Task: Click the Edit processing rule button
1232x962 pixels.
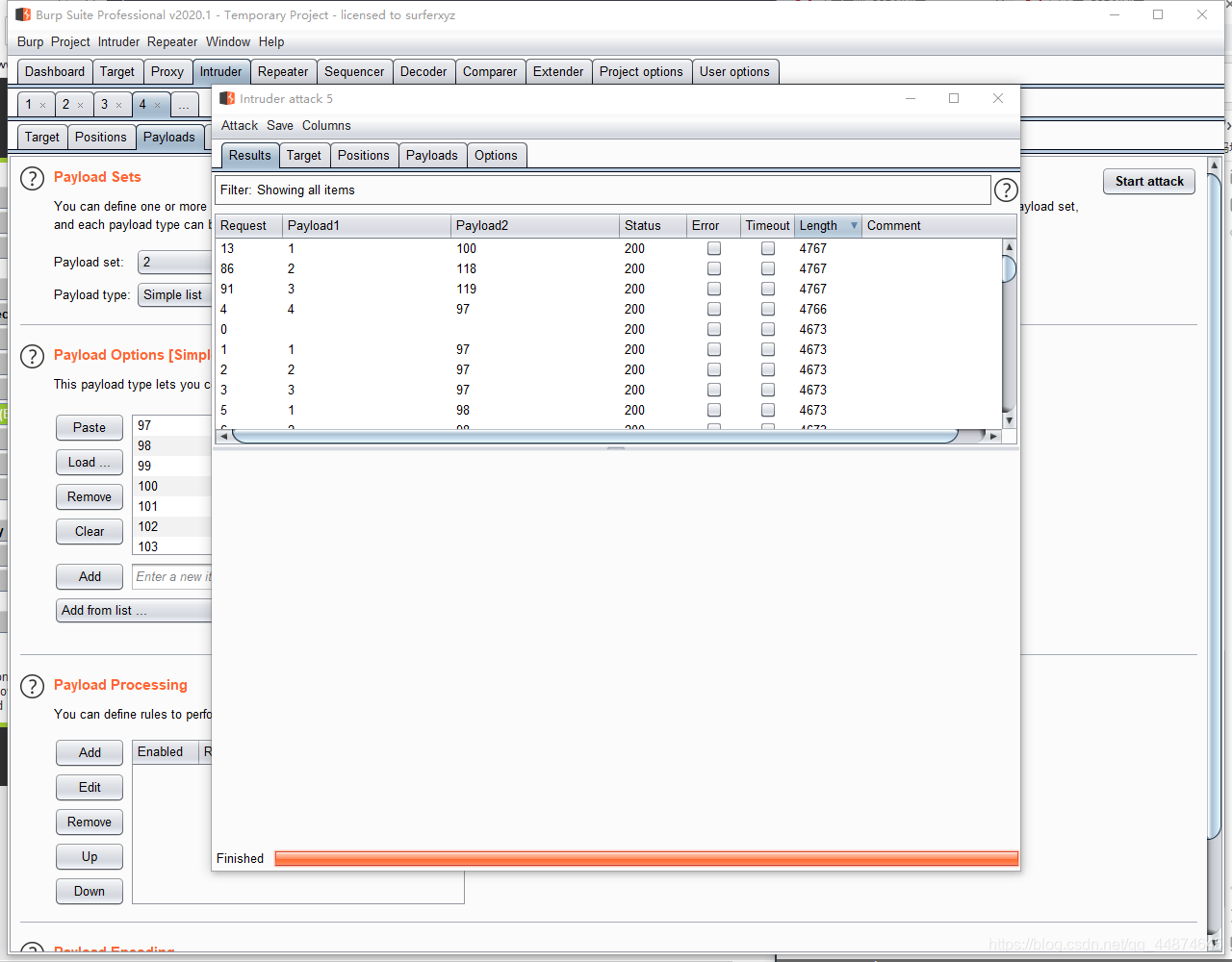Action: point(90,787)
